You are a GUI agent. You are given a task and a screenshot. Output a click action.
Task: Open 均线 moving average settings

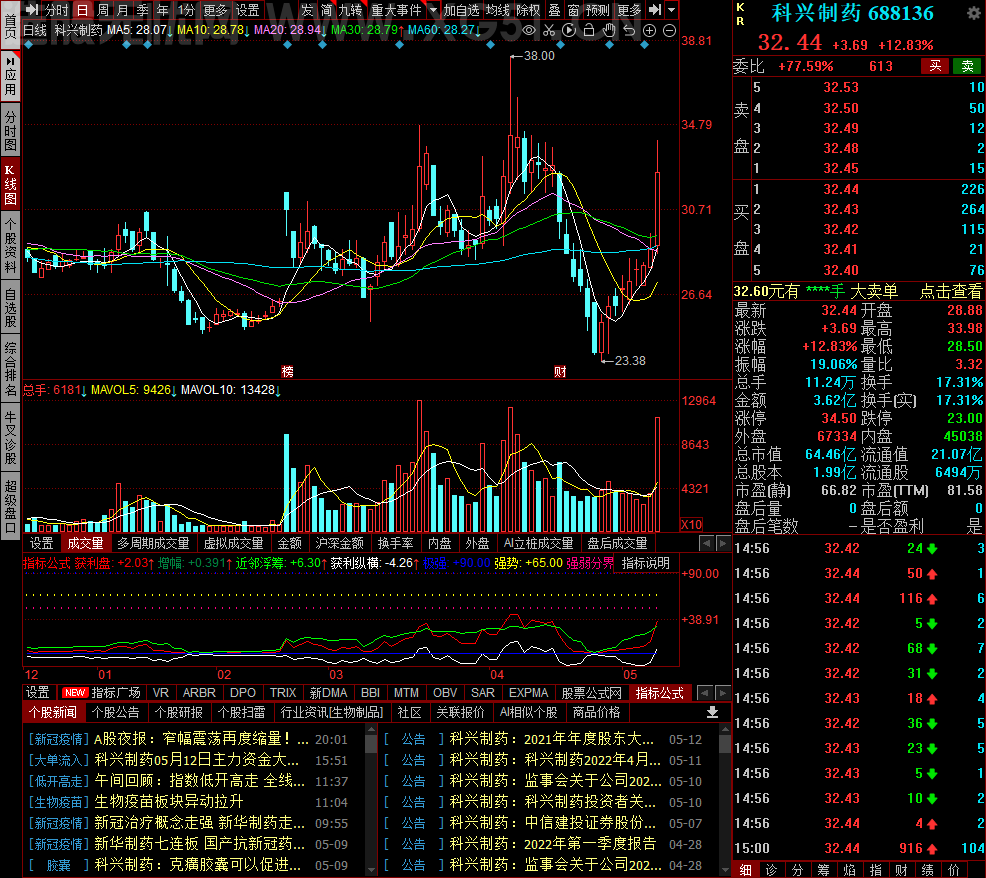tap(497, 10)
